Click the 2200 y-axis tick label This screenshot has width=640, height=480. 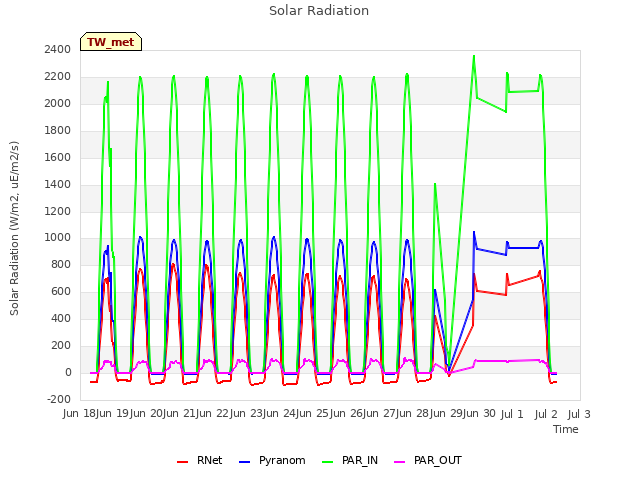coord(58,76)
